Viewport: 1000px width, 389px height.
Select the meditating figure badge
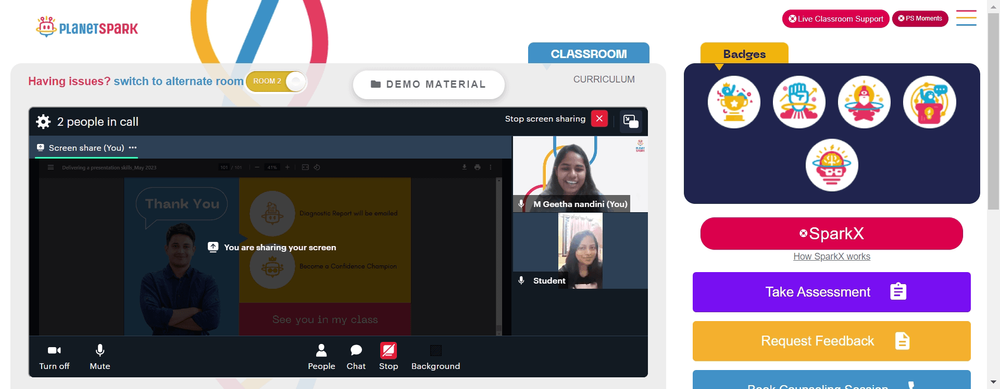tap(864, 102)
